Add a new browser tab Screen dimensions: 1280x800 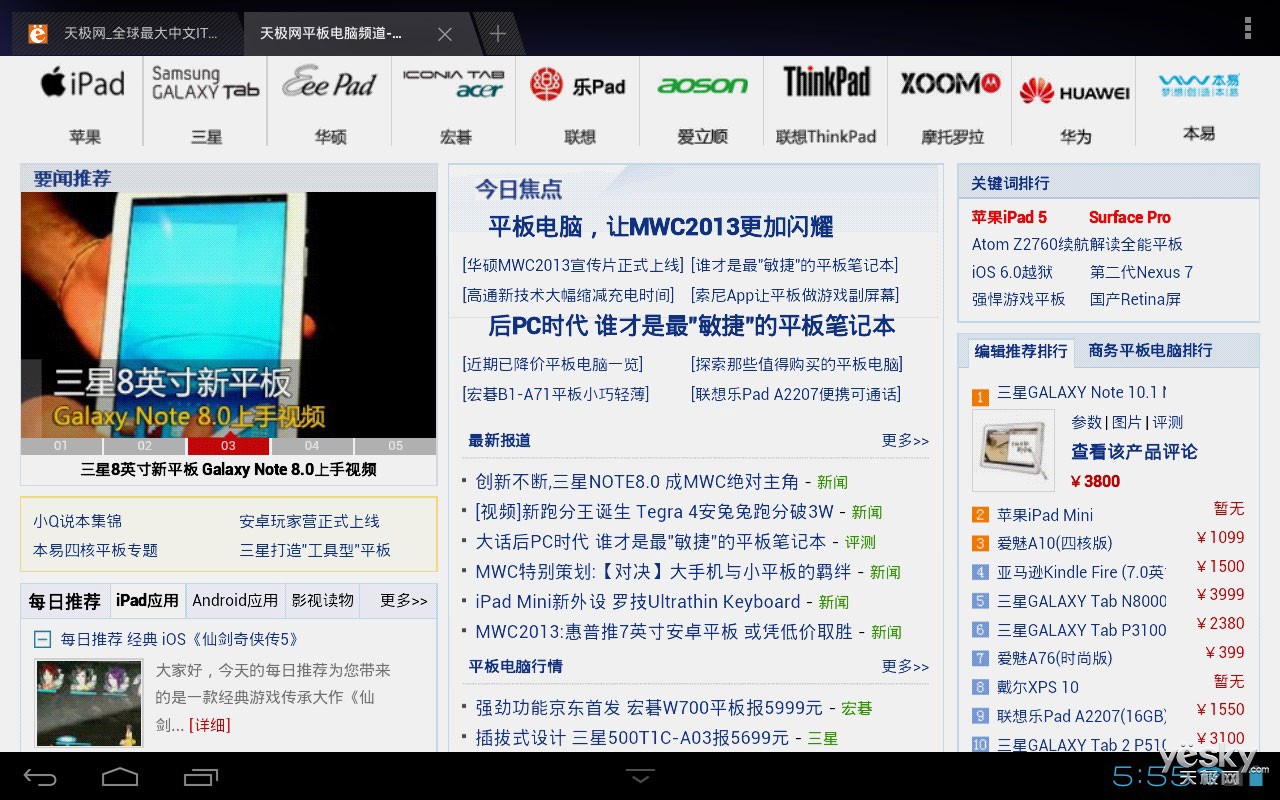pyautogui.click(x=497, y=34)
